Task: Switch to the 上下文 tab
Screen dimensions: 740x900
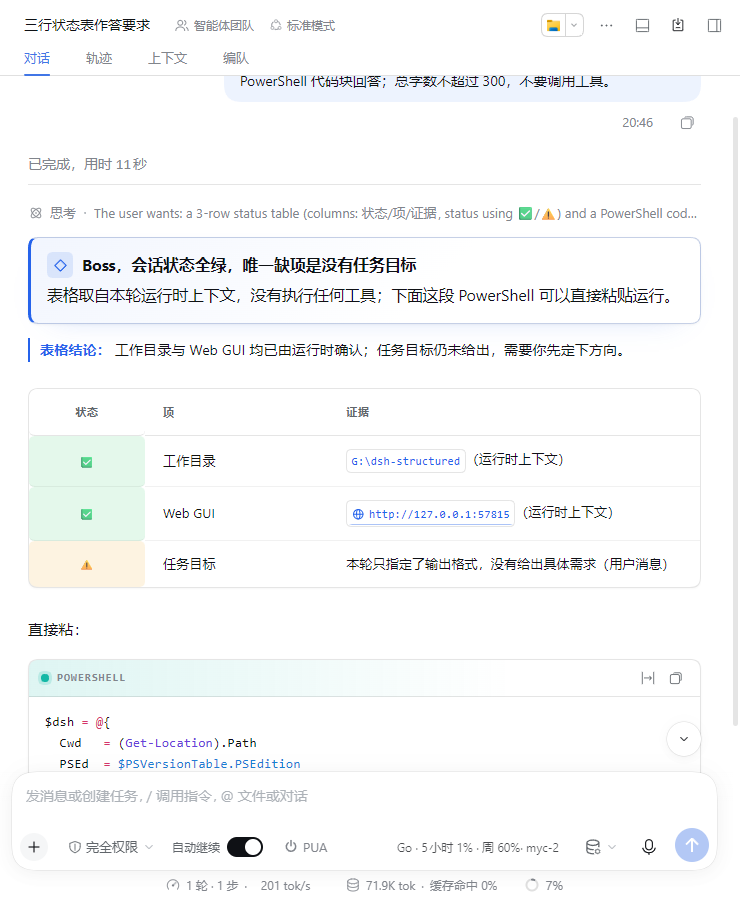Action: pos(168,59)
